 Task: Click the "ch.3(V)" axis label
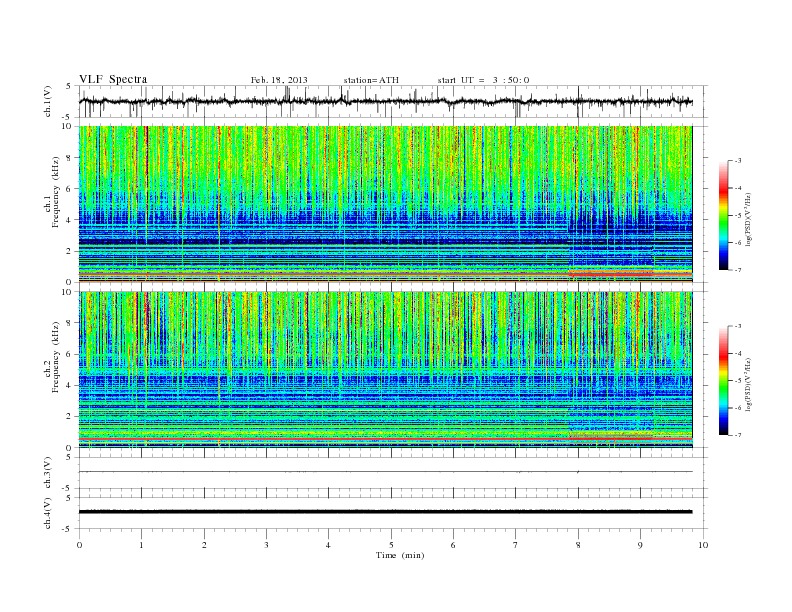[x=48, y=473]
